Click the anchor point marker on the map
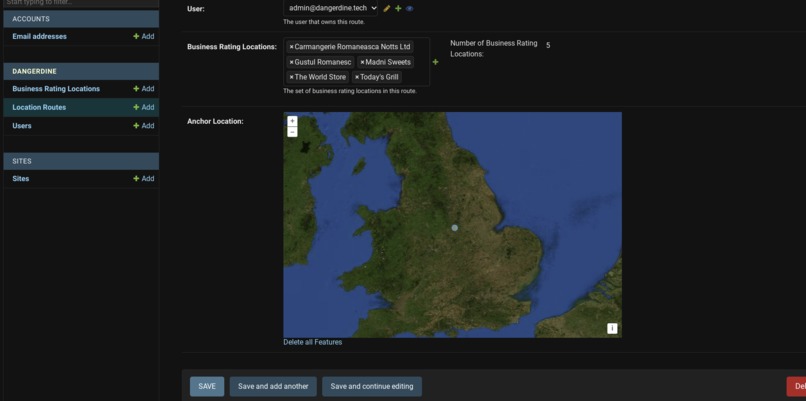Image resolution: width=806 pixels, height=401 pixels. point(454,227)
